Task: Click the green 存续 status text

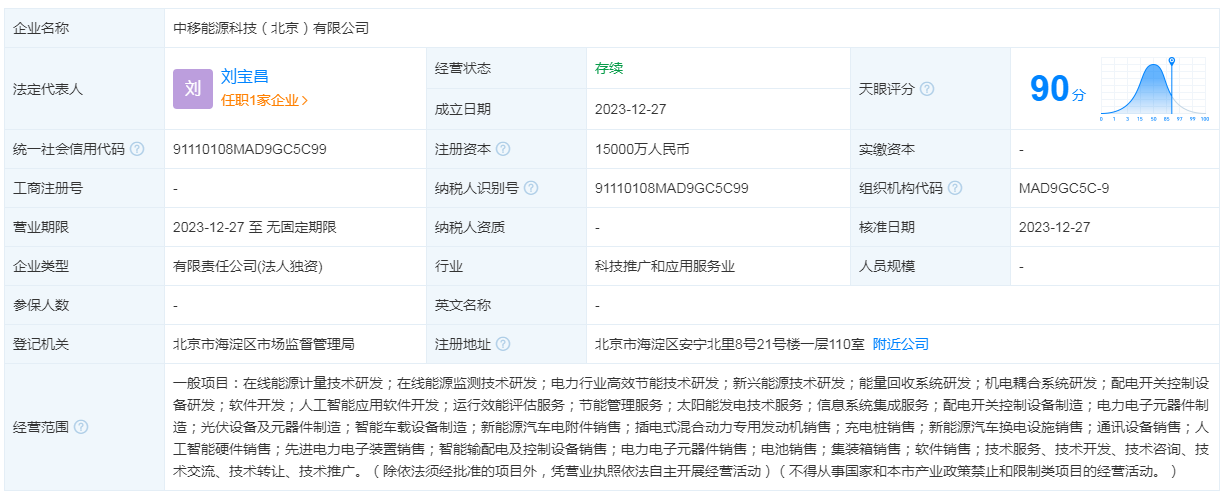Action: pyautogui.click(x=609, y=69)
